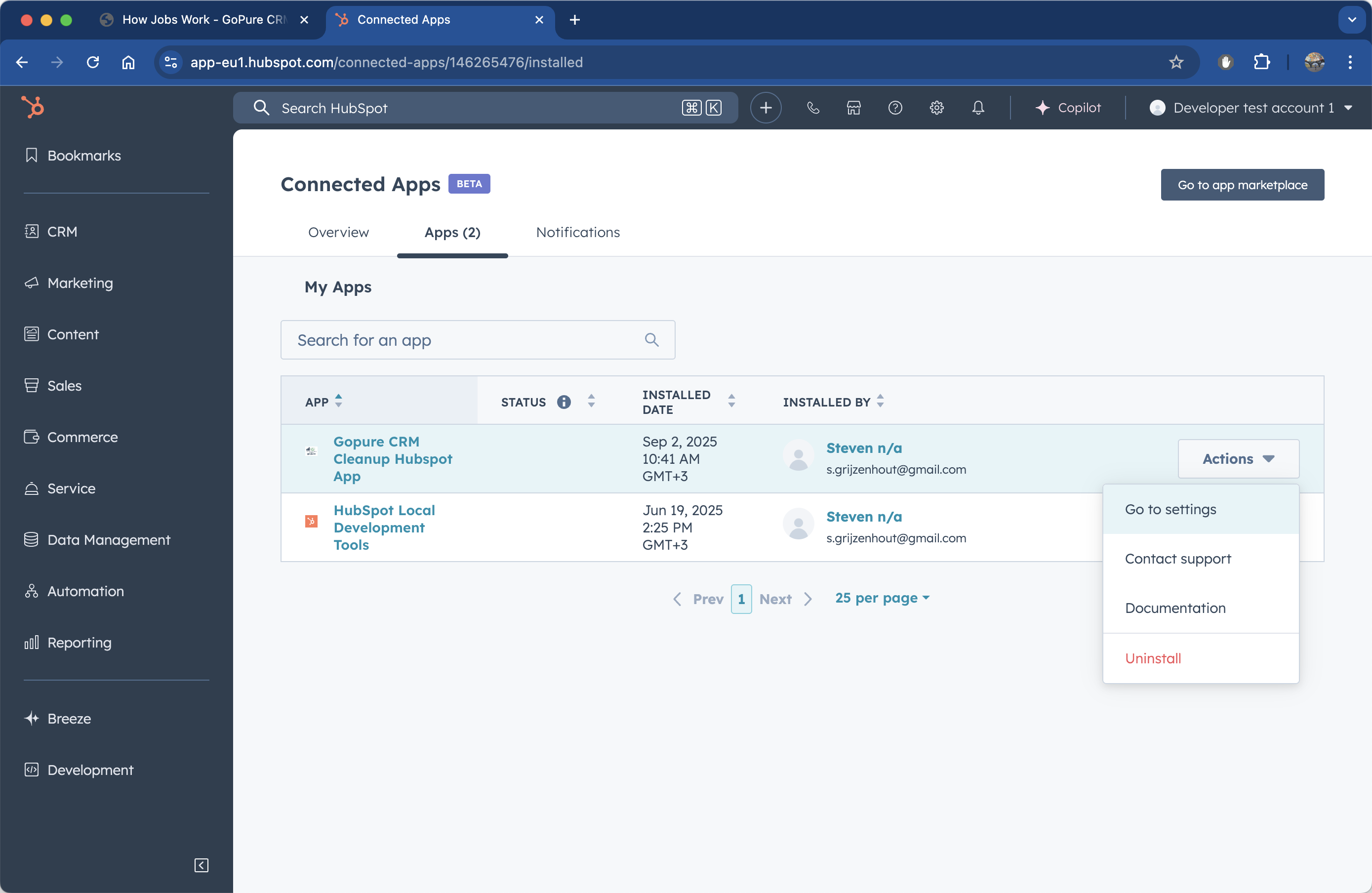The height and width of the screenshot is (893, 1372).
Task: Click the Status column info icon
Action: (564, 402)
